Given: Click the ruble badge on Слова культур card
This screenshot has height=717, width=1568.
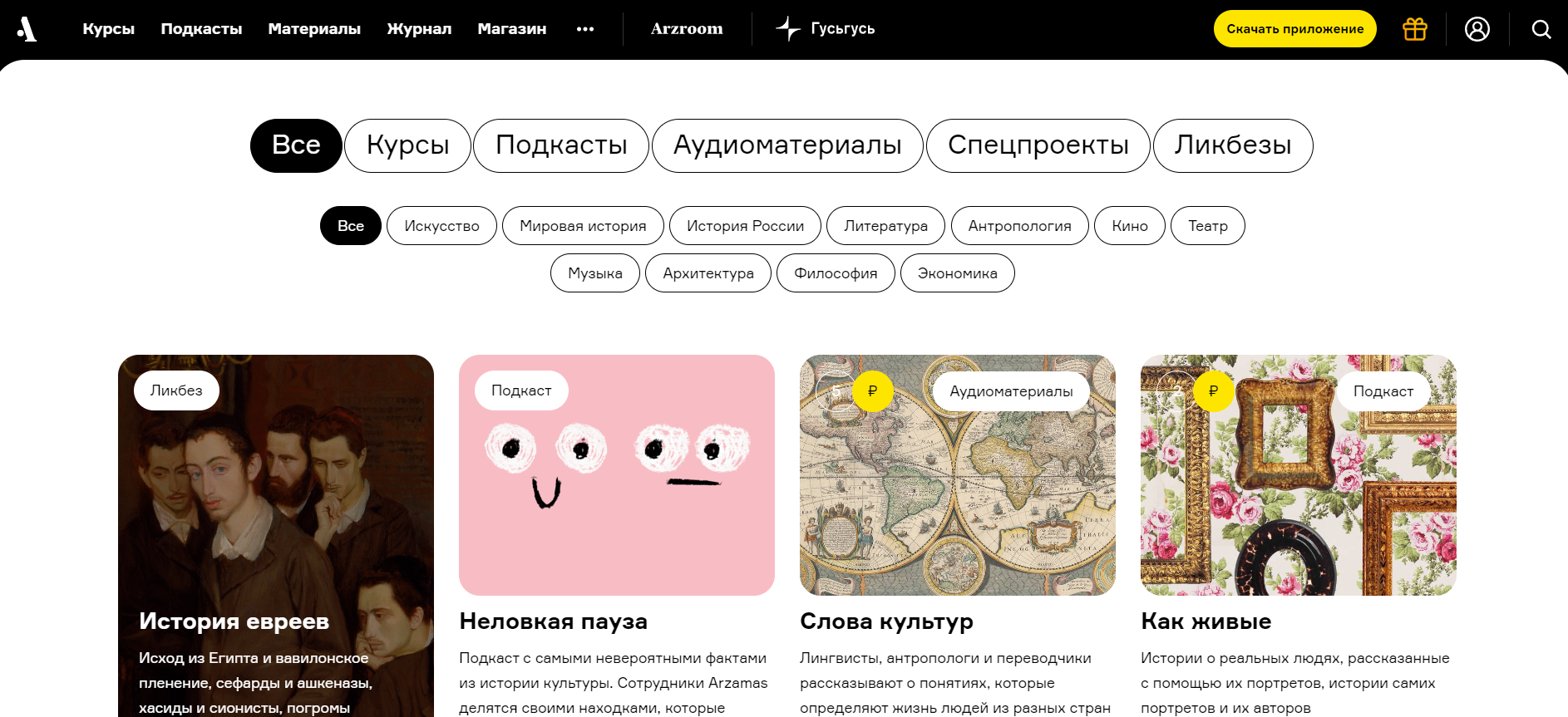Looking at the screenshot, I should coord(872,390).
